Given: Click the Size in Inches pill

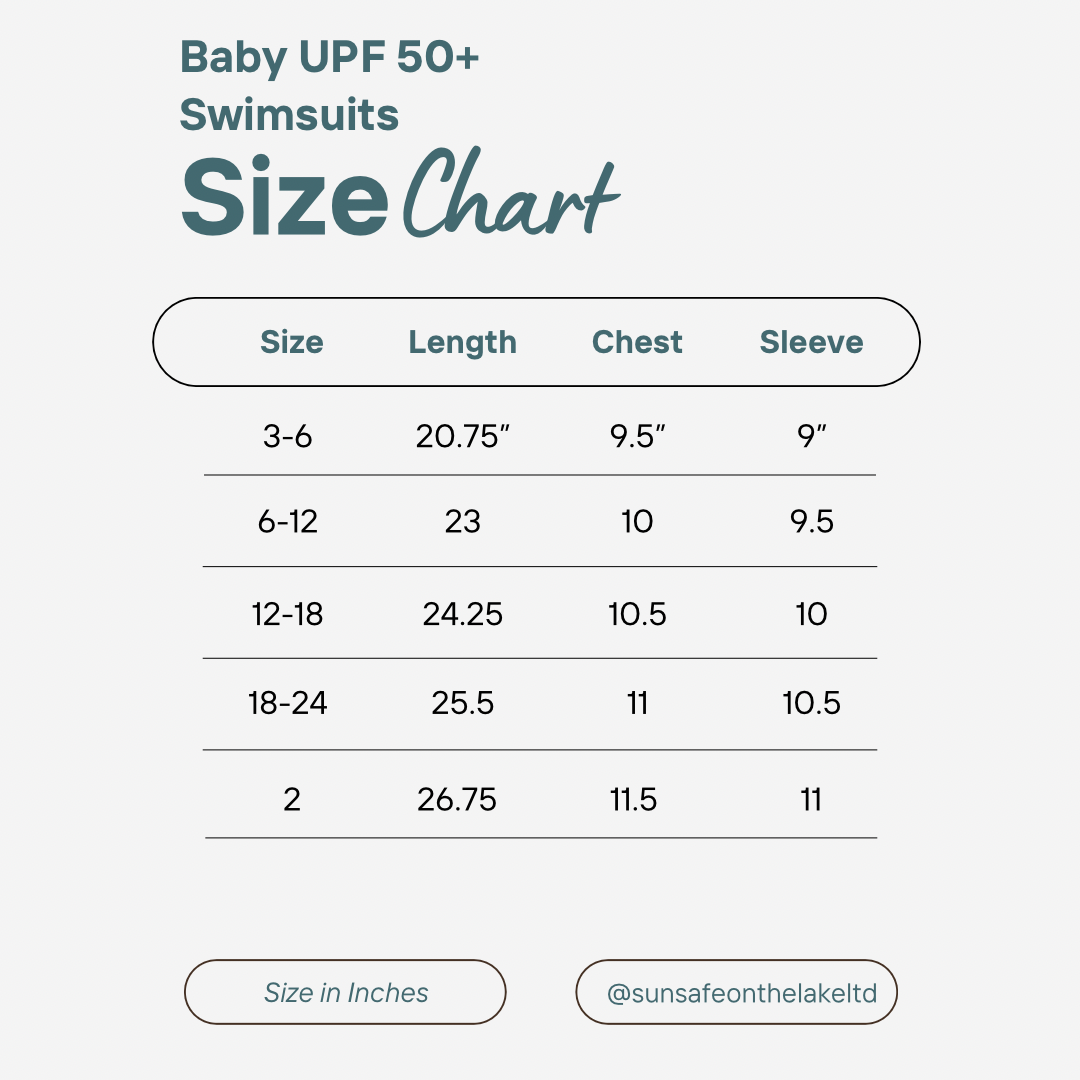Looking at the screenshot, I should pos(346,992).
